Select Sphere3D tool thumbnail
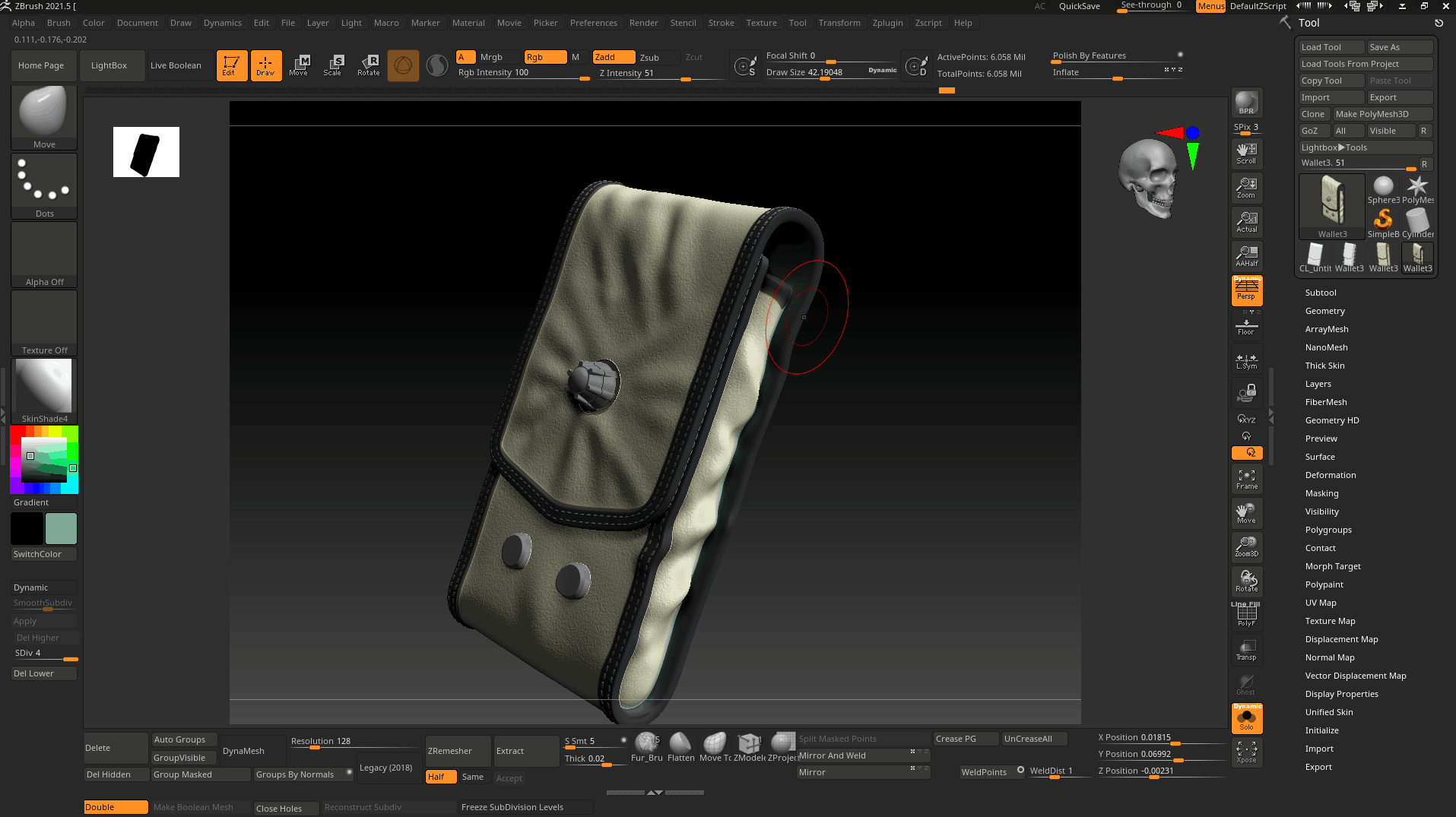Viewport: 1456px width, 817px height. point(1383,190)
